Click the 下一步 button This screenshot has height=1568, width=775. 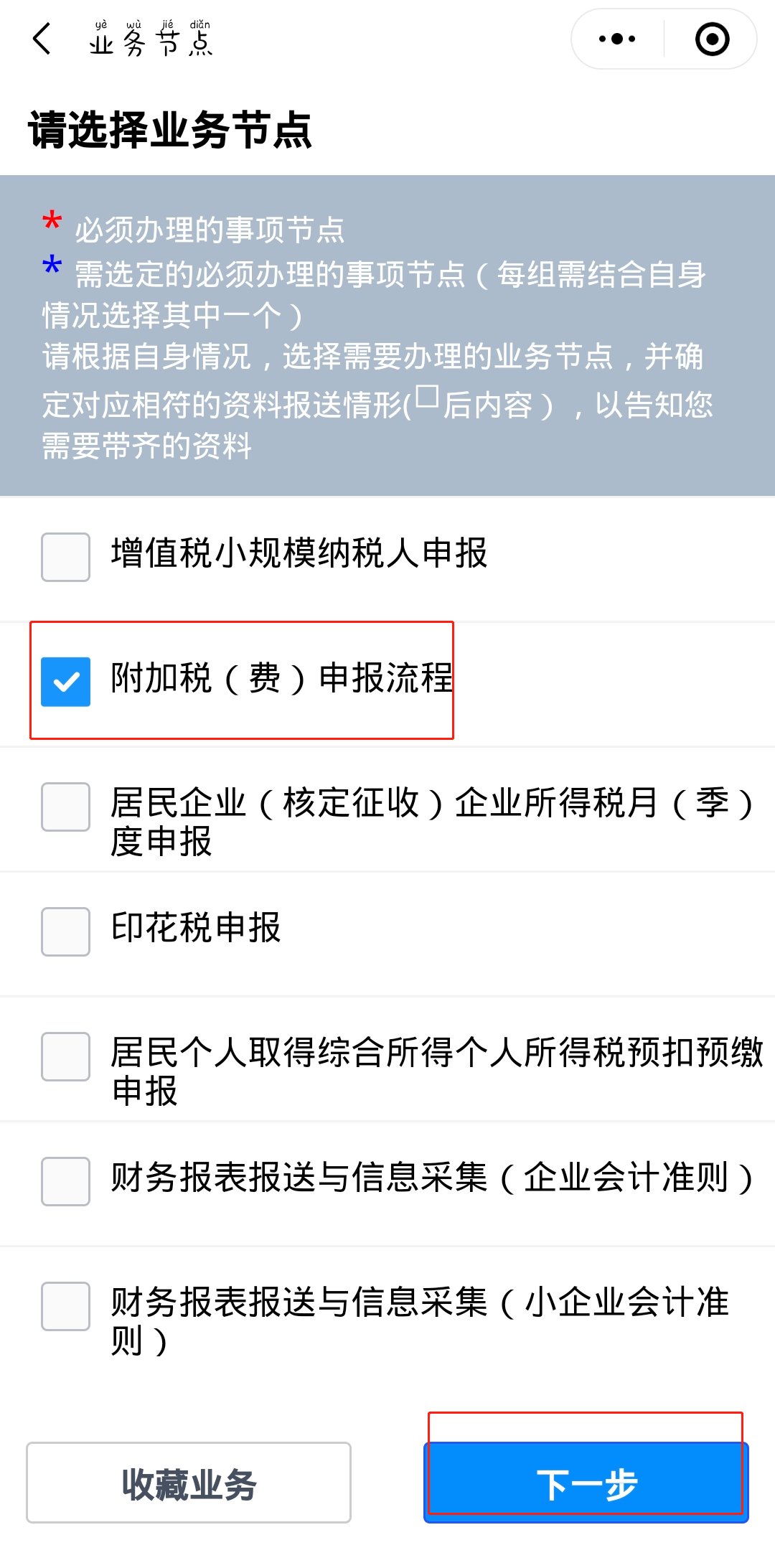coord(586,1483)
